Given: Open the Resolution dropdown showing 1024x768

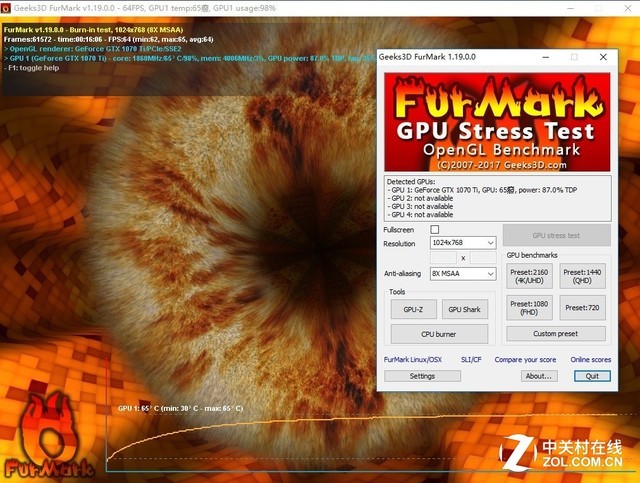Looking at the screenshot, I should coord(463,243).
